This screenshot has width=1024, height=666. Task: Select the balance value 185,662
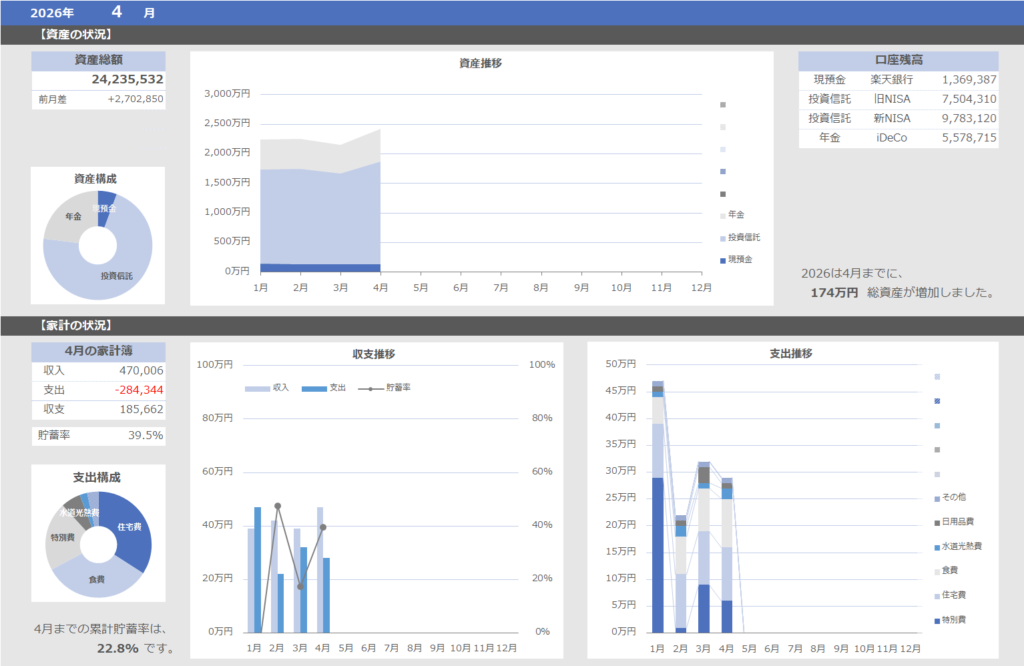pyautogui.click(x=141, y=409)
